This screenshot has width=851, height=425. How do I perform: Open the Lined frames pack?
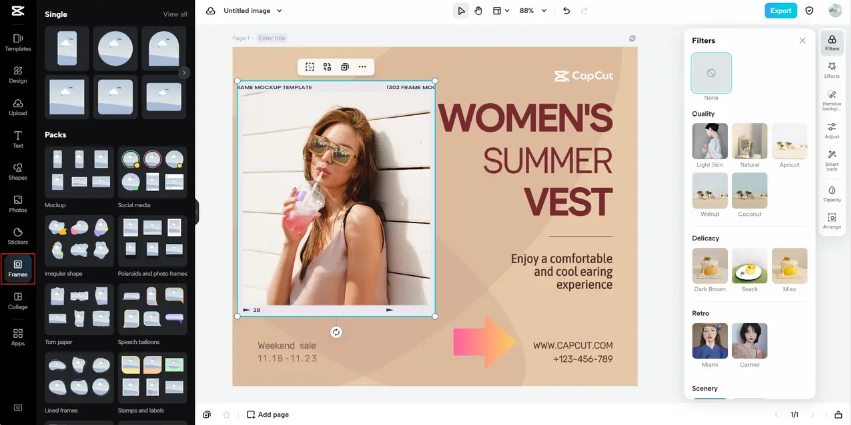click(x=79, y=378)
